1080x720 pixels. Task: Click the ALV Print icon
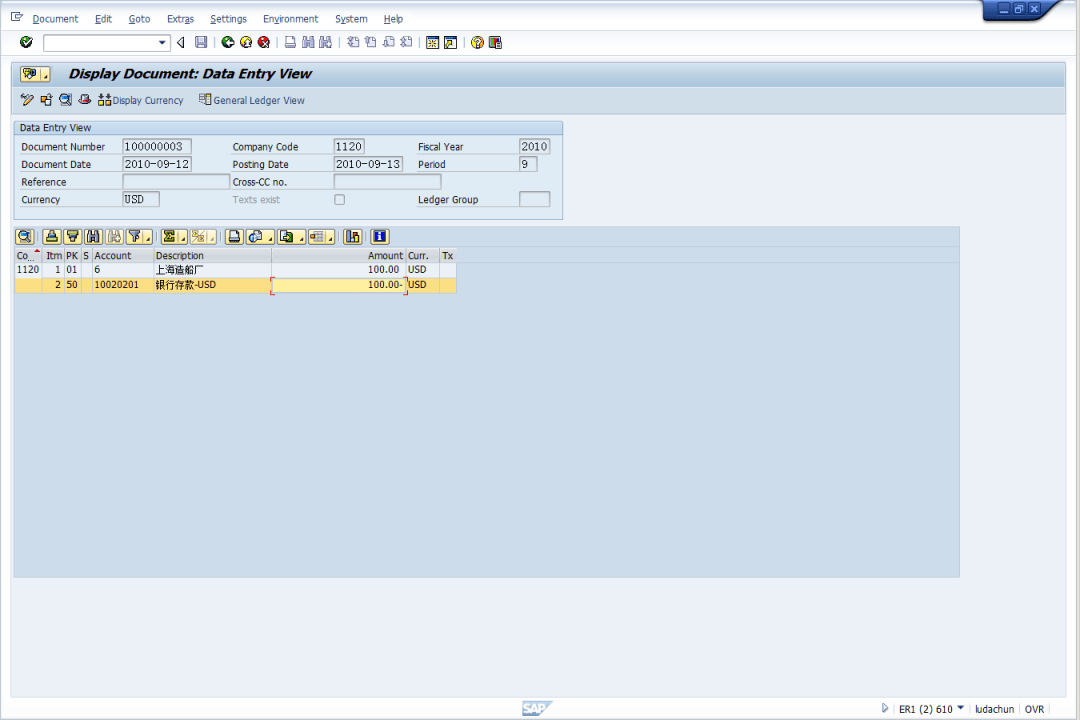pyautogui.click(x=234, y=237)
